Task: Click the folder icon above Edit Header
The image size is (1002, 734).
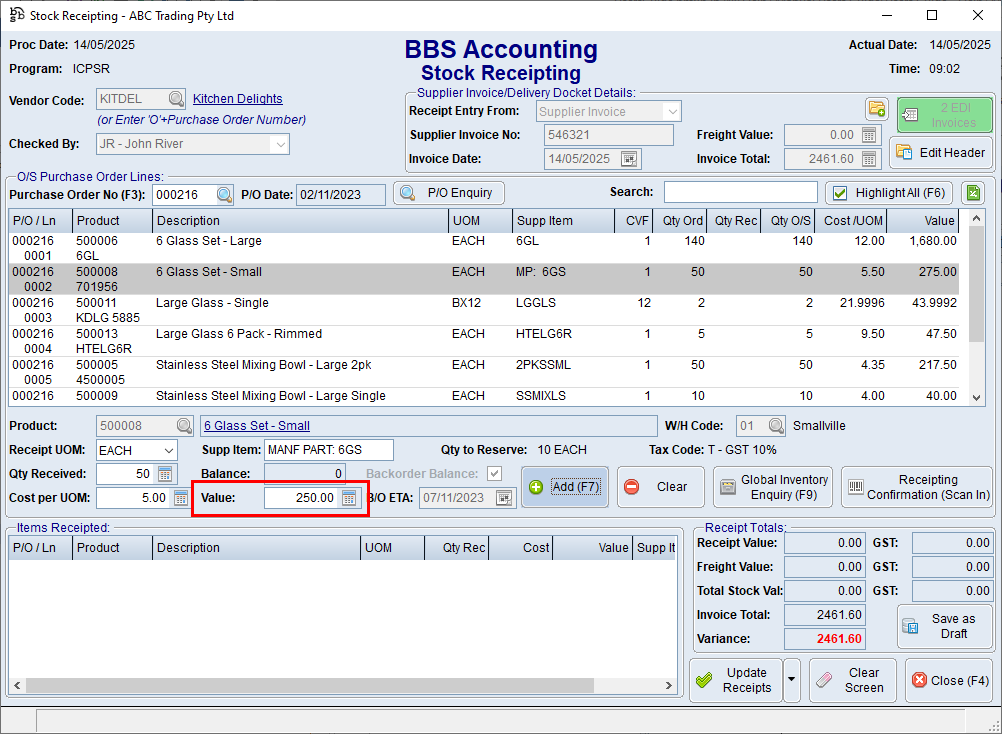Action: pos(876,109)
